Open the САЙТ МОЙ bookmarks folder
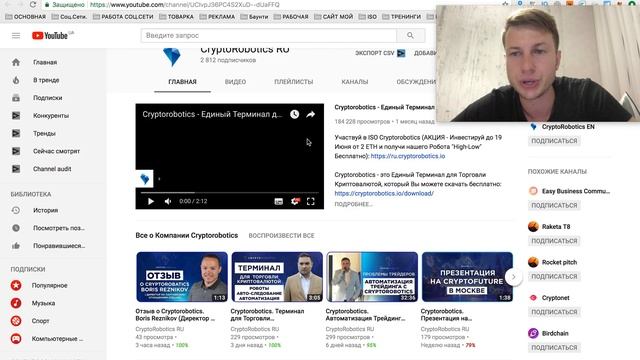Image resolution: width=640 pixels, height=360 pixels. coord(333,17)
